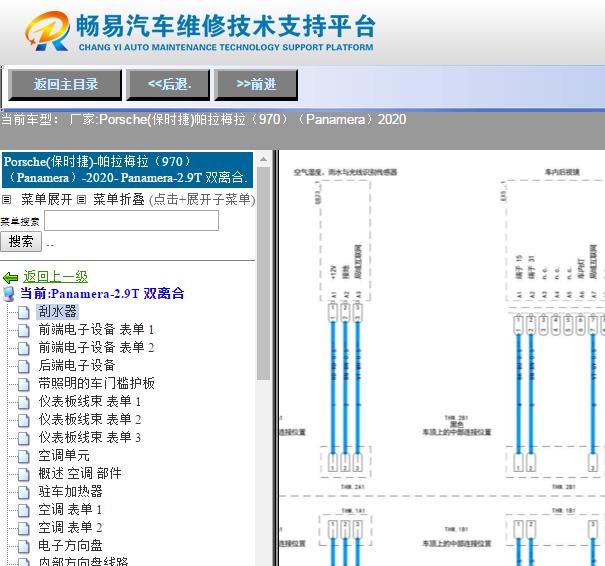Viewport: 605px width, 566px height.
Task: Click the >>前进 forward button
Action: [256, 85]
